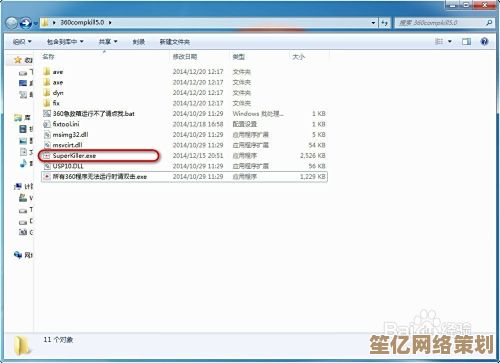Select the dyn folder icon
The height and width of the screenshot is (363, 500).
(47, 92)
